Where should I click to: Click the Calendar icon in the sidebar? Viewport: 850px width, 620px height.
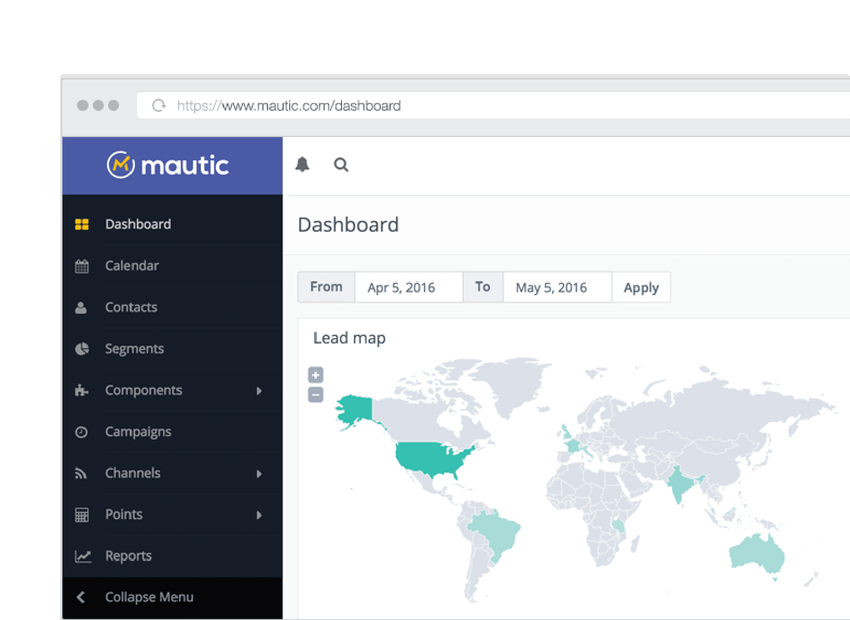[x=82, y=266]
